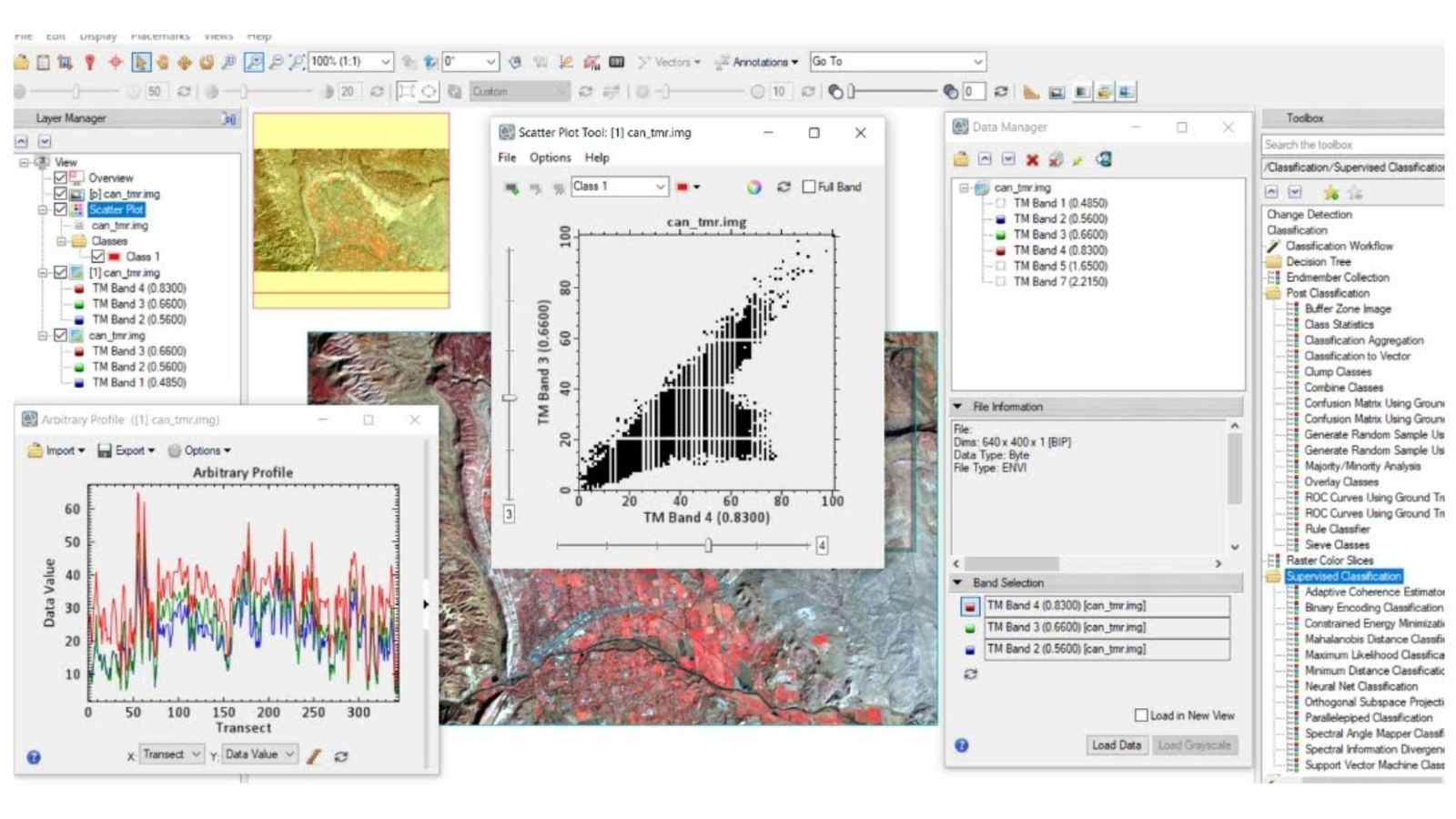This screenshot has height=819, width=1456.
Task: Uncheck Class 1 in Layer Manager
Action: coord(97,257)
